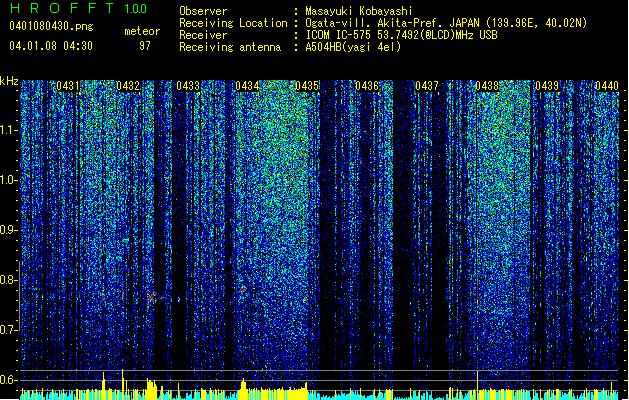Screen dimensions: 629x400
Task: Click the Ogata-vill. Akita-Pref. JAPAN location value
Action: [x=446, y=23]
